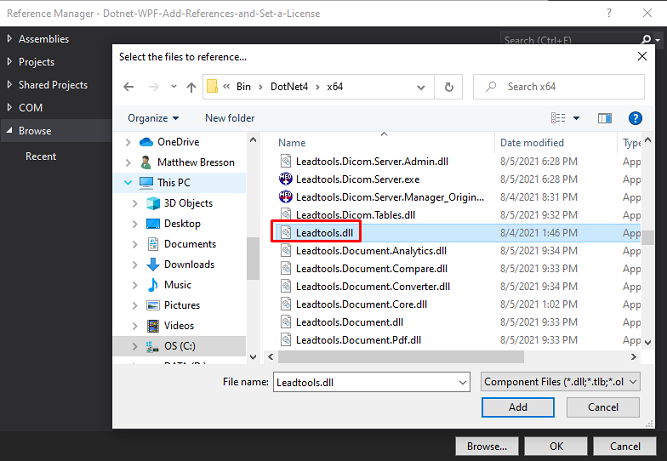Click the file list vertical scrollbar thumb

tap(648, 238)
